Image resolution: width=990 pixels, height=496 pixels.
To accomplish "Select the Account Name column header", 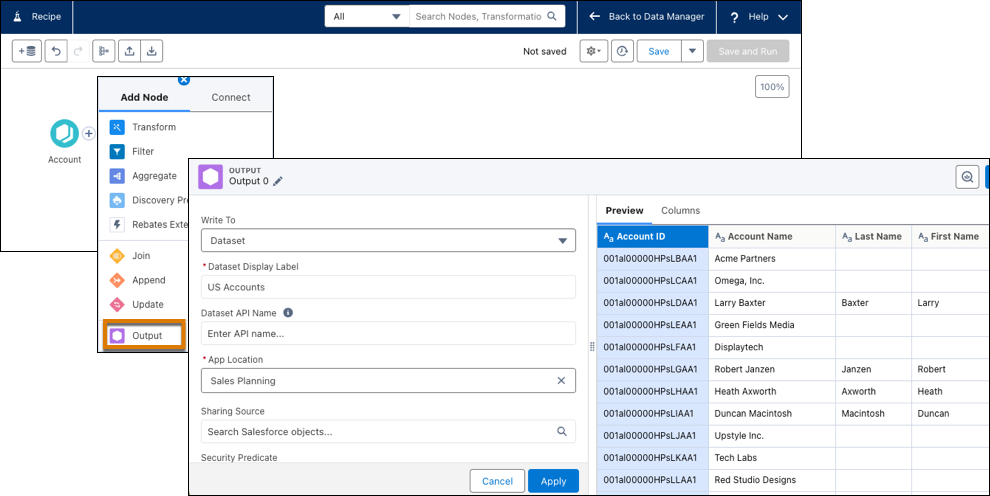I will [772, 237].
